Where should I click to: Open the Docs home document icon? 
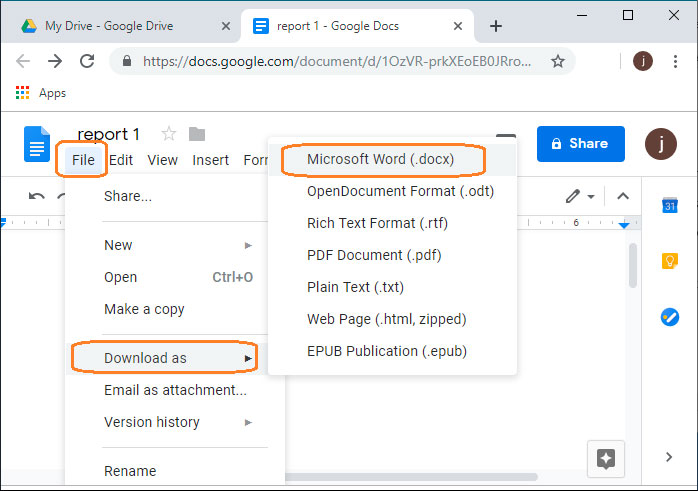pyautogui.click(x=37, y=144)
